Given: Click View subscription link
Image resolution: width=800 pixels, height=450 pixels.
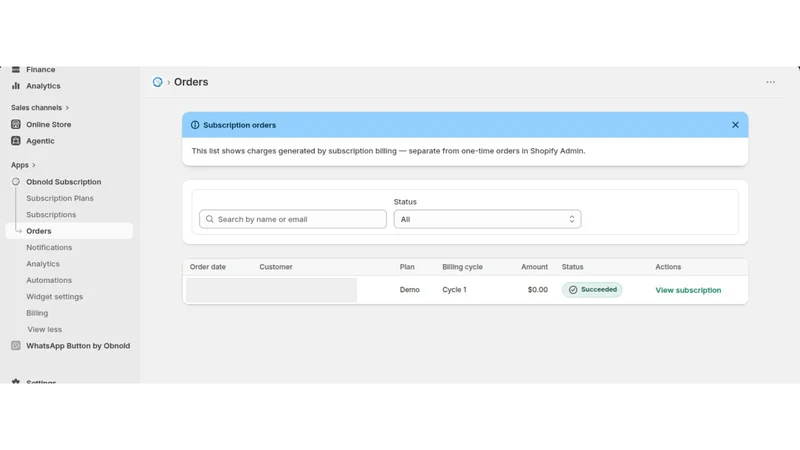Looking at the screenshot, I should click(688, 290).
